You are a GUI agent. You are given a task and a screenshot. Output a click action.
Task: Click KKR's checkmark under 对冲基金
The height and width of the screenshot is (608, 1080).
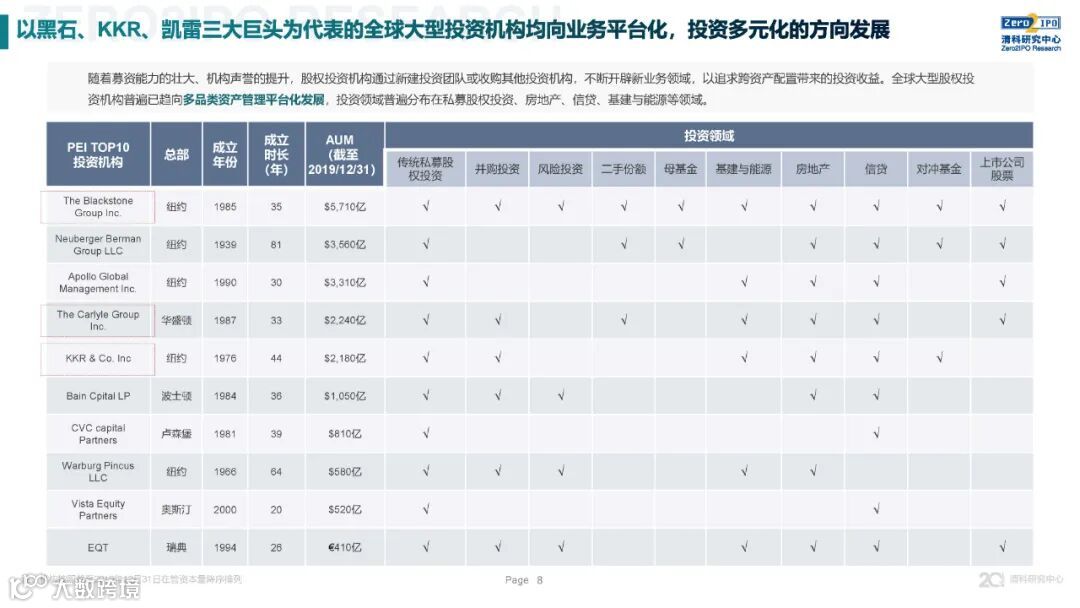click(x=939, y=357)
